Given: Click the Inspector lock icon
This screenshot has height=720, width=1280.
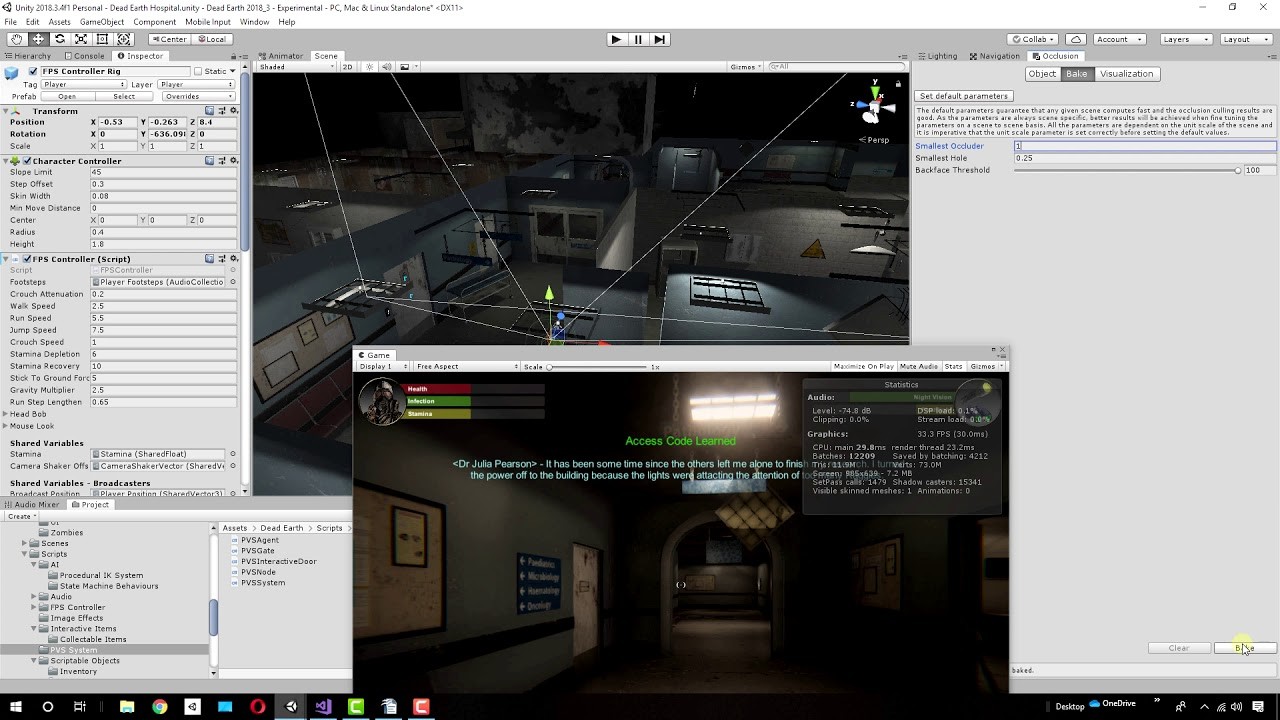Looking at the screenshot, I should (234, 56).
